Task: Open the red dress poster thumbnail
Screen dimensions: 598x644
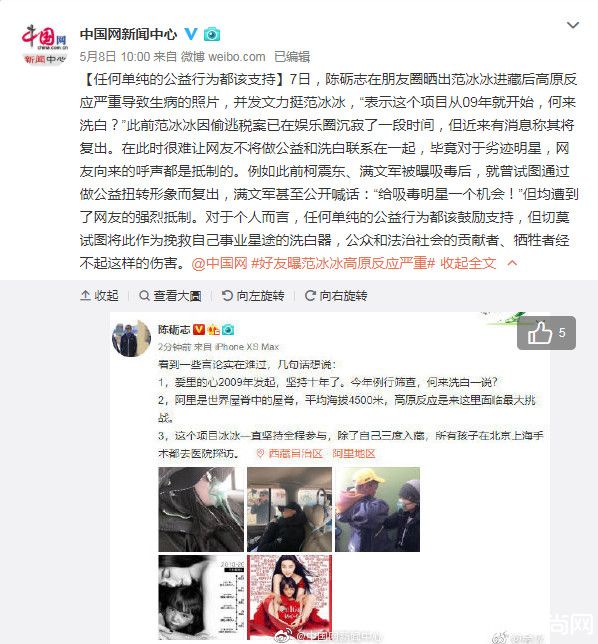Action: [289, 597]
